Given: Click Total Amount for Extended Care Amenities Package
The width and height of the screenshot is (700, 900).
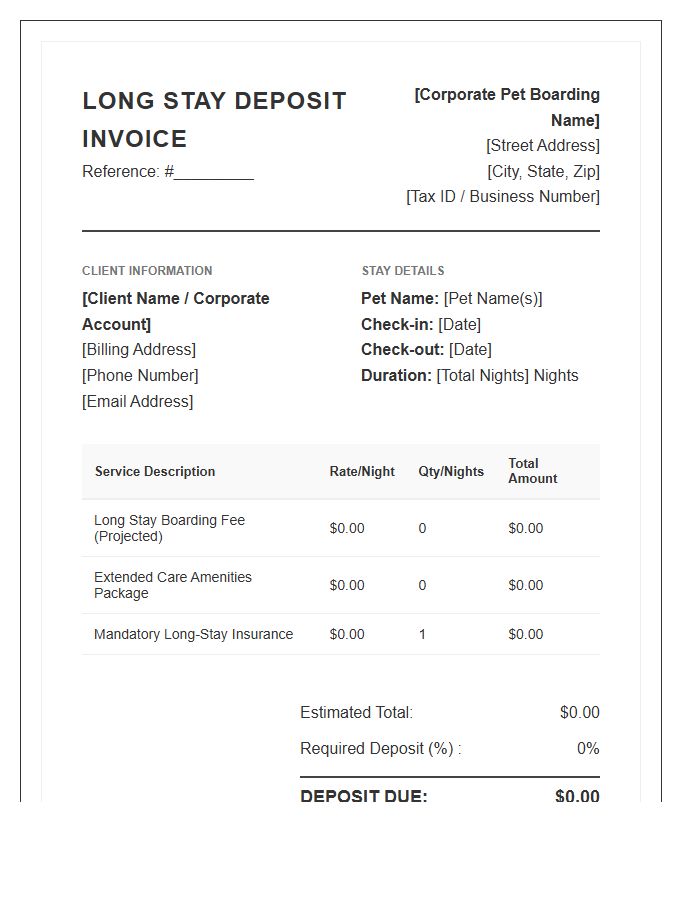Looking at the screenshot, I should pos(526,585).
